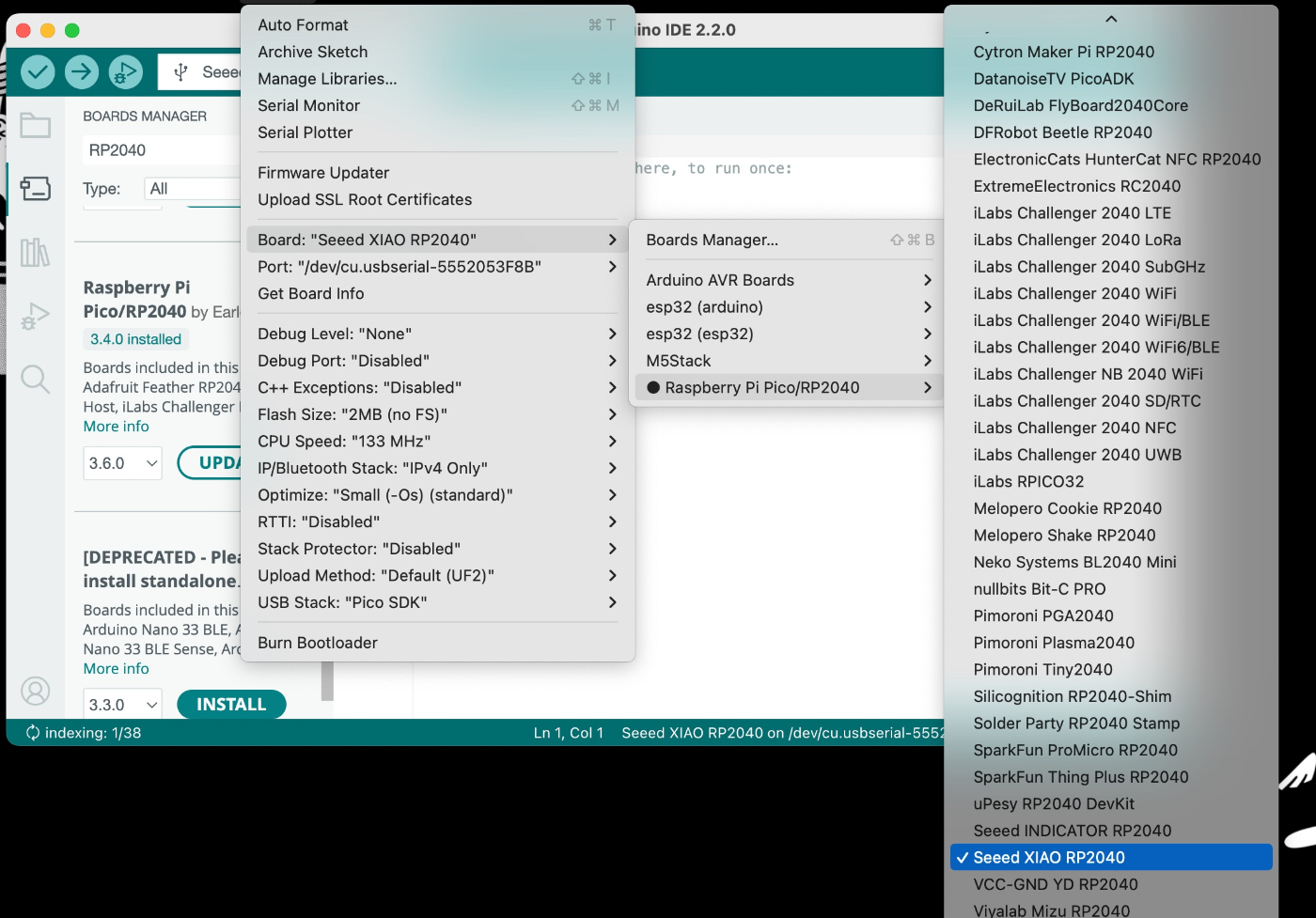
Task: Open Serial Plotter from menu
Action: 437,132
